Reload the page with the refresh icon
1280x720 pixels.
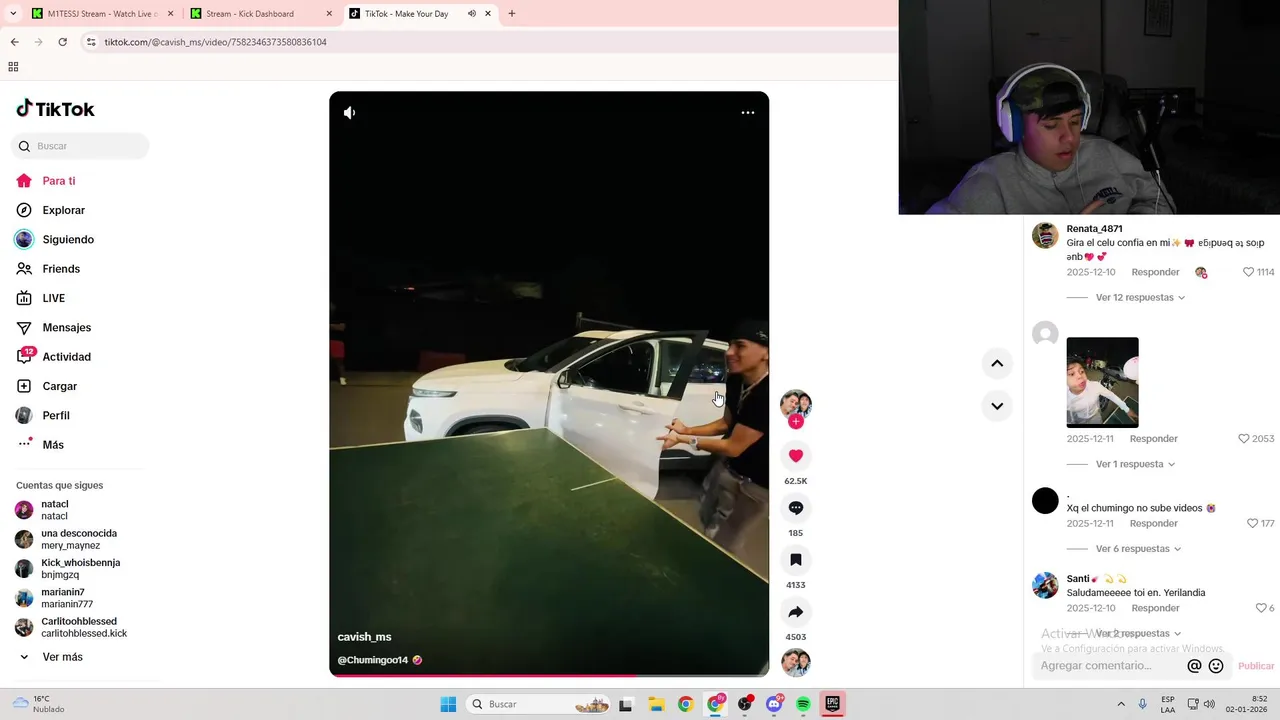(62, 42)
